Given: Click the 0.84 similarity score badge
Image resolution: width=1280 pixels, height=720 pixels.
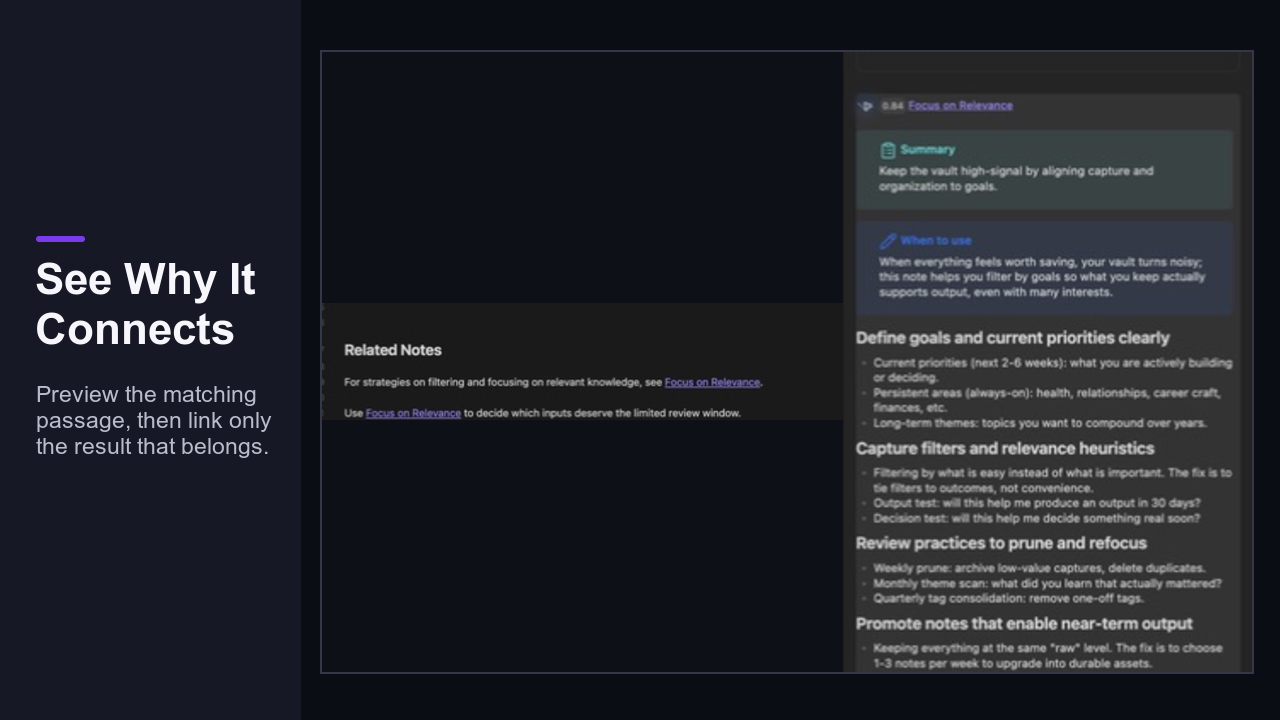Looking at the screenshot, I should (892, 106).
